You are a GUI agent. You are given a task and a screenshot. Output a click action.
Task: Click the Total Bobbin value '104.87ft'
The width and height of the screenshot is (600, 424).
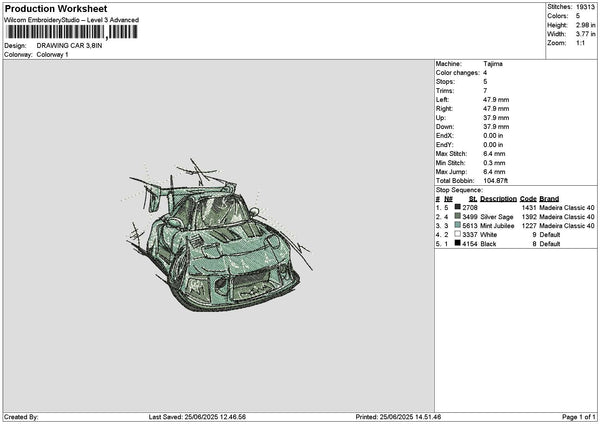click(496, 181)
